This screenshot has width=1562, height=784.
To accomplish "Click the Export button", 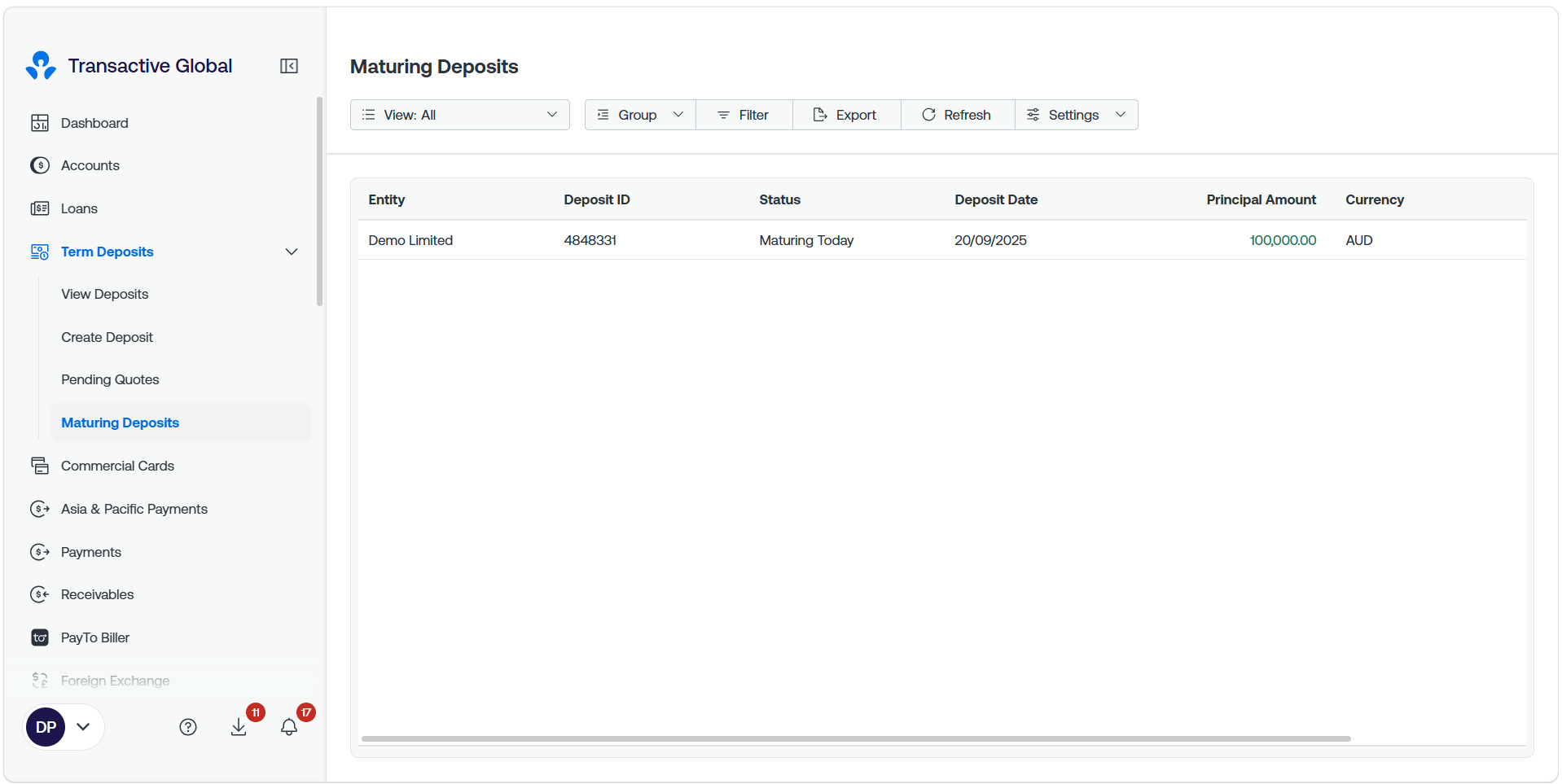I will click(846, 115).
